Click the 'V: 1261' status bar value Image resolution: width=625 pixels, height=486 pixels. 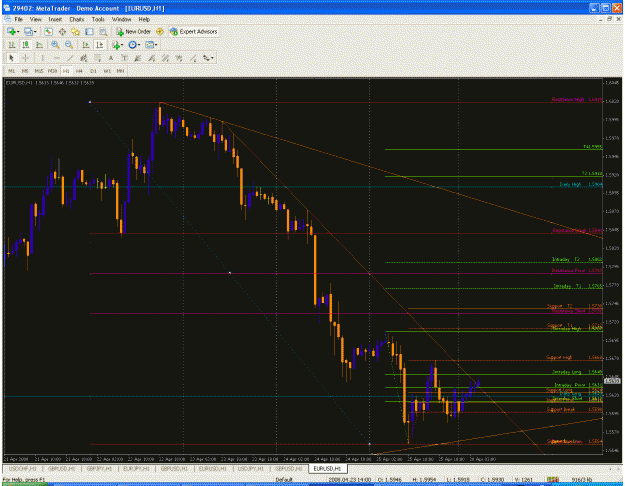coord(524,480)
